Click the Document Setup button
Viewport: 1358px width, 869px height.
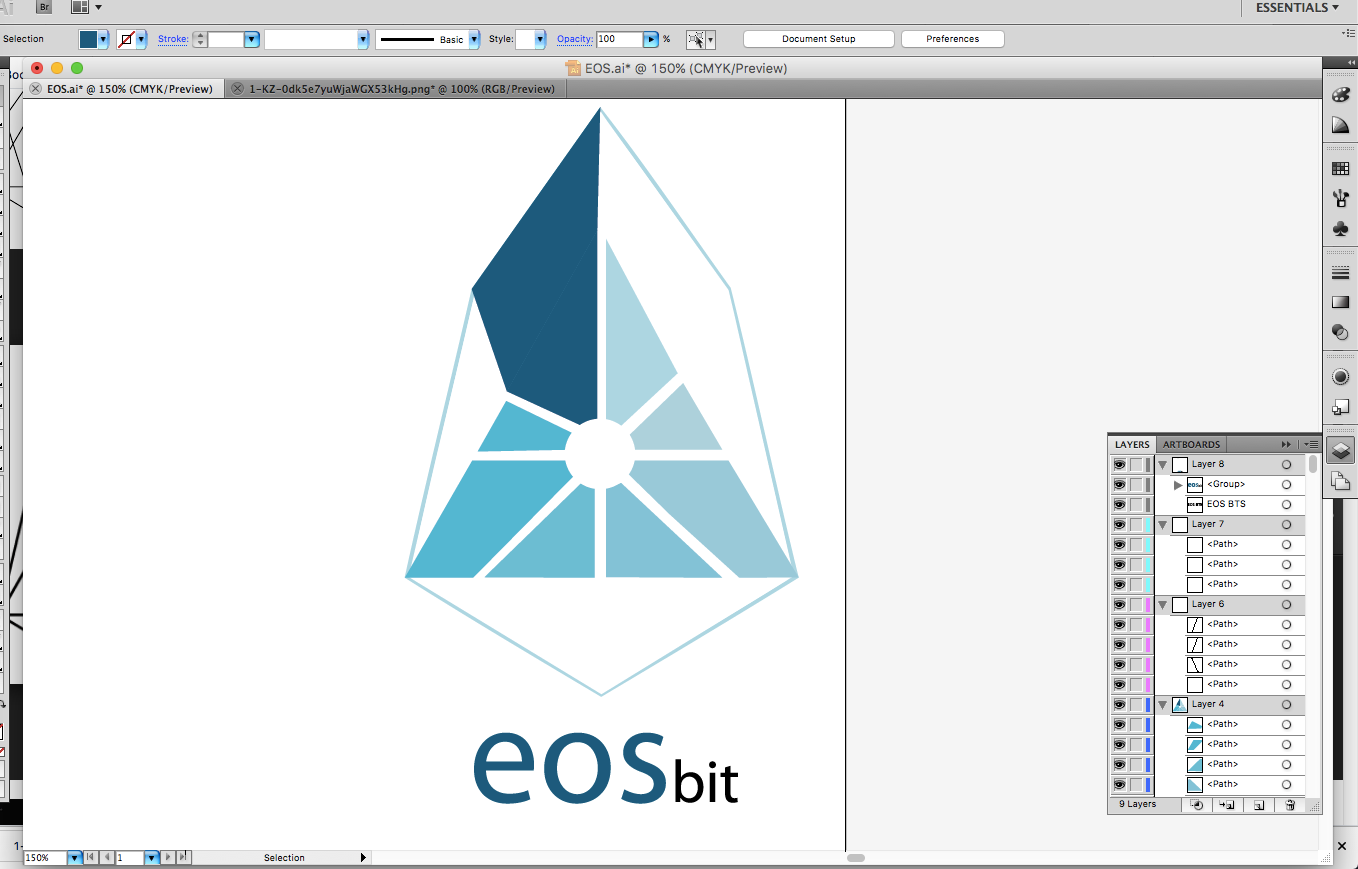[x=819, y=39]
